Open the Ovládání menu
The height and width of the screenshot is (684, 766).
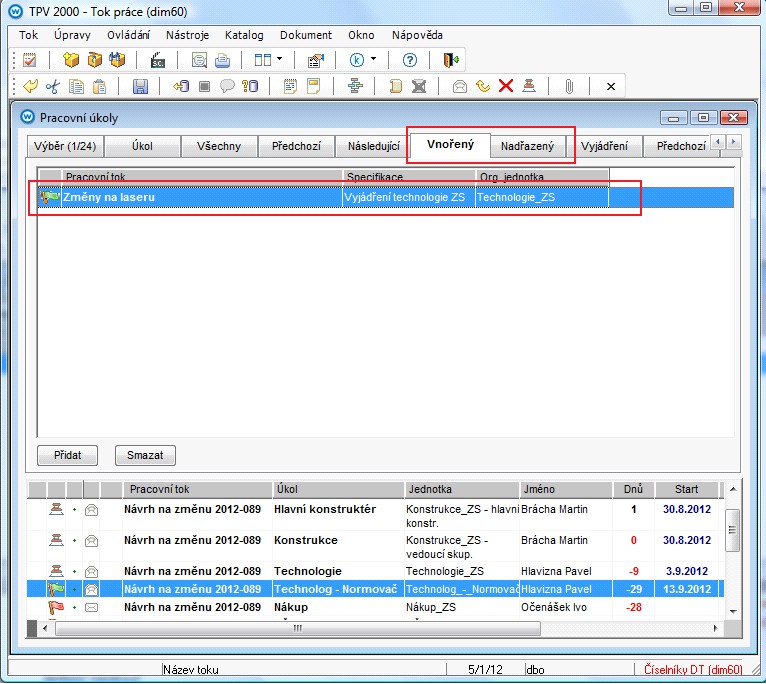point(128,35)
